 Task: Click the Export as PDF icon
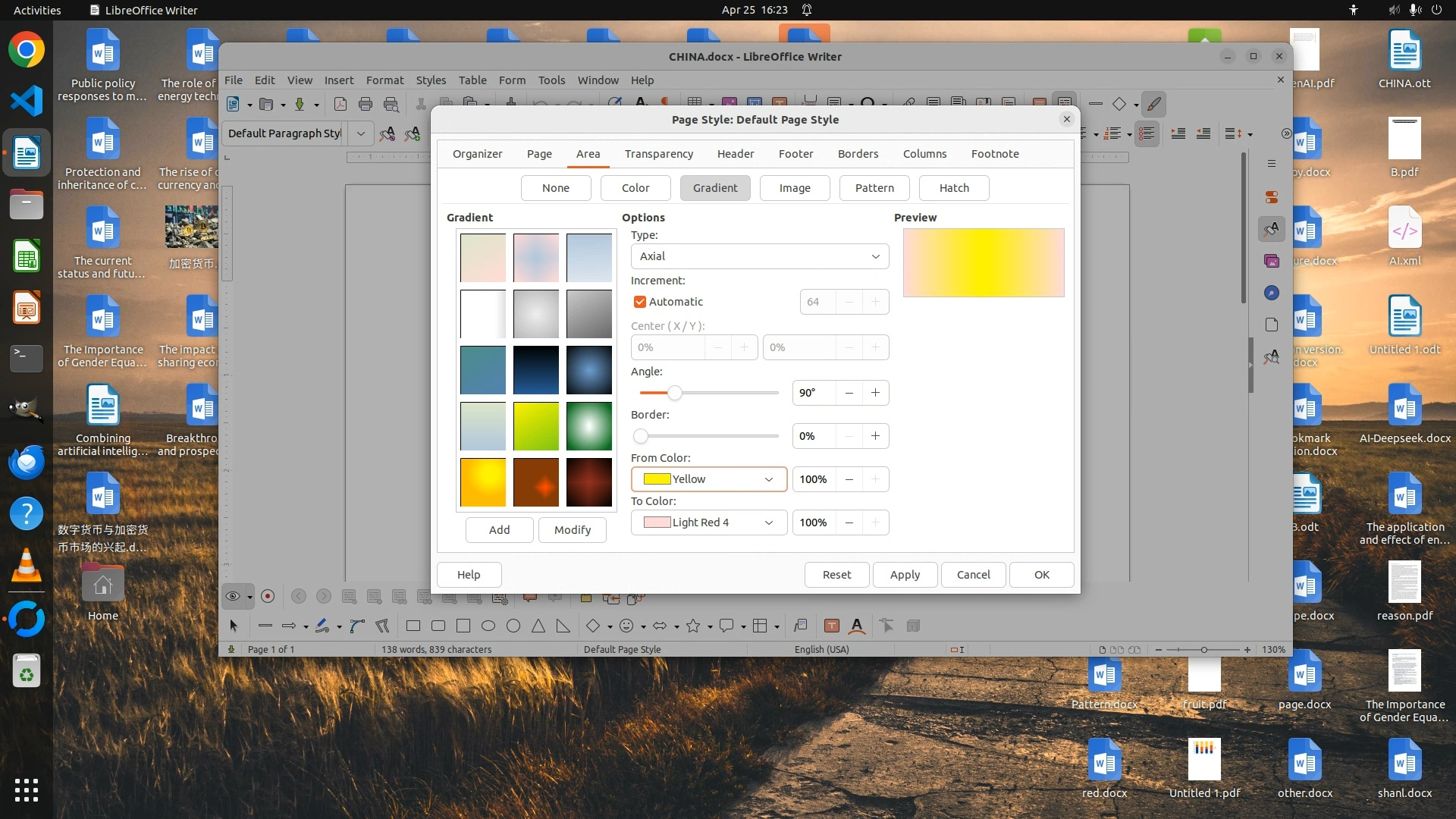(340, 104)
